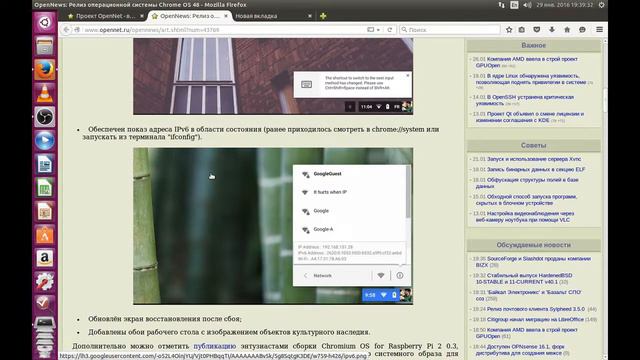Screen dimensions: 640x360
Task: Open a new tab with plus button
Action: tap(323, 16)
